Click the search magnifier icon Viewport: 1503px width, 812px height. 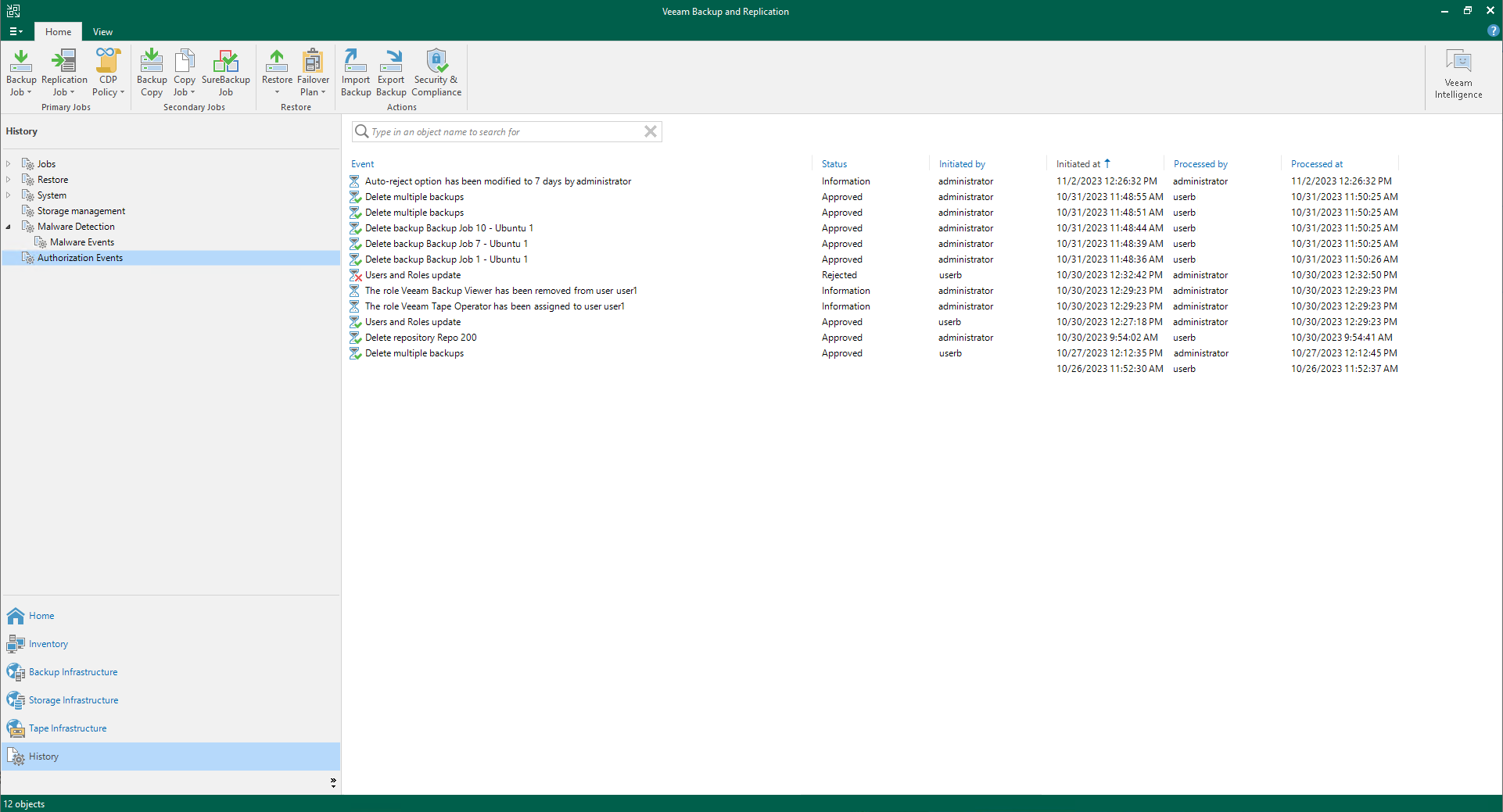(361, 131)
